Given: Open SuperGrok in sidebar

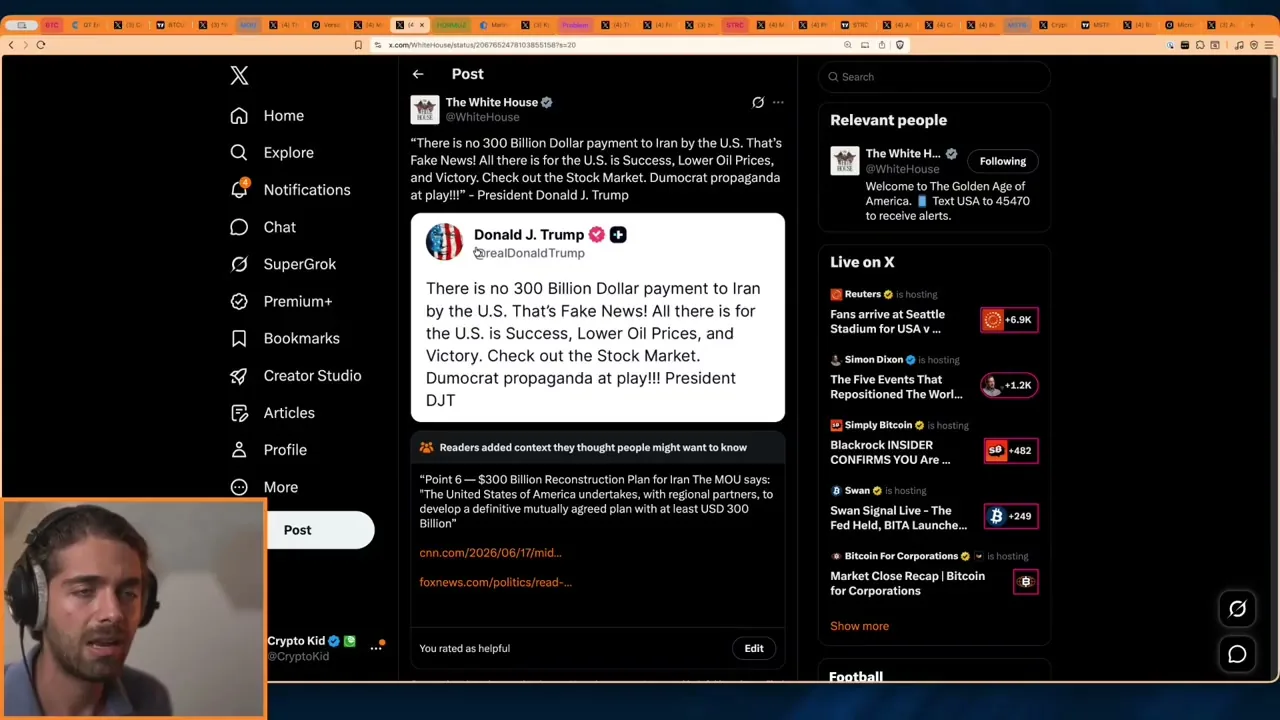Looking at the screenshot, I should [x=283, y=264].
